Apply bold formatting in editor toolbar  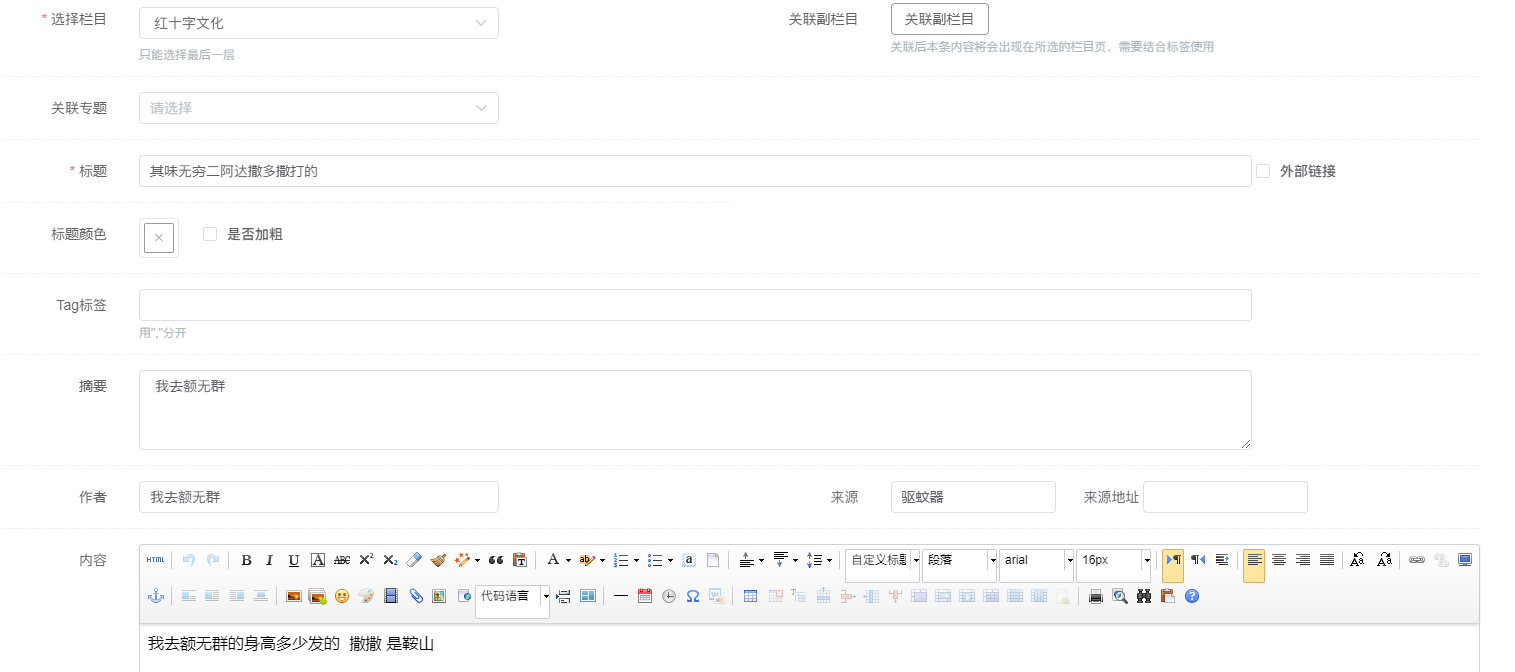pos(246,560)
